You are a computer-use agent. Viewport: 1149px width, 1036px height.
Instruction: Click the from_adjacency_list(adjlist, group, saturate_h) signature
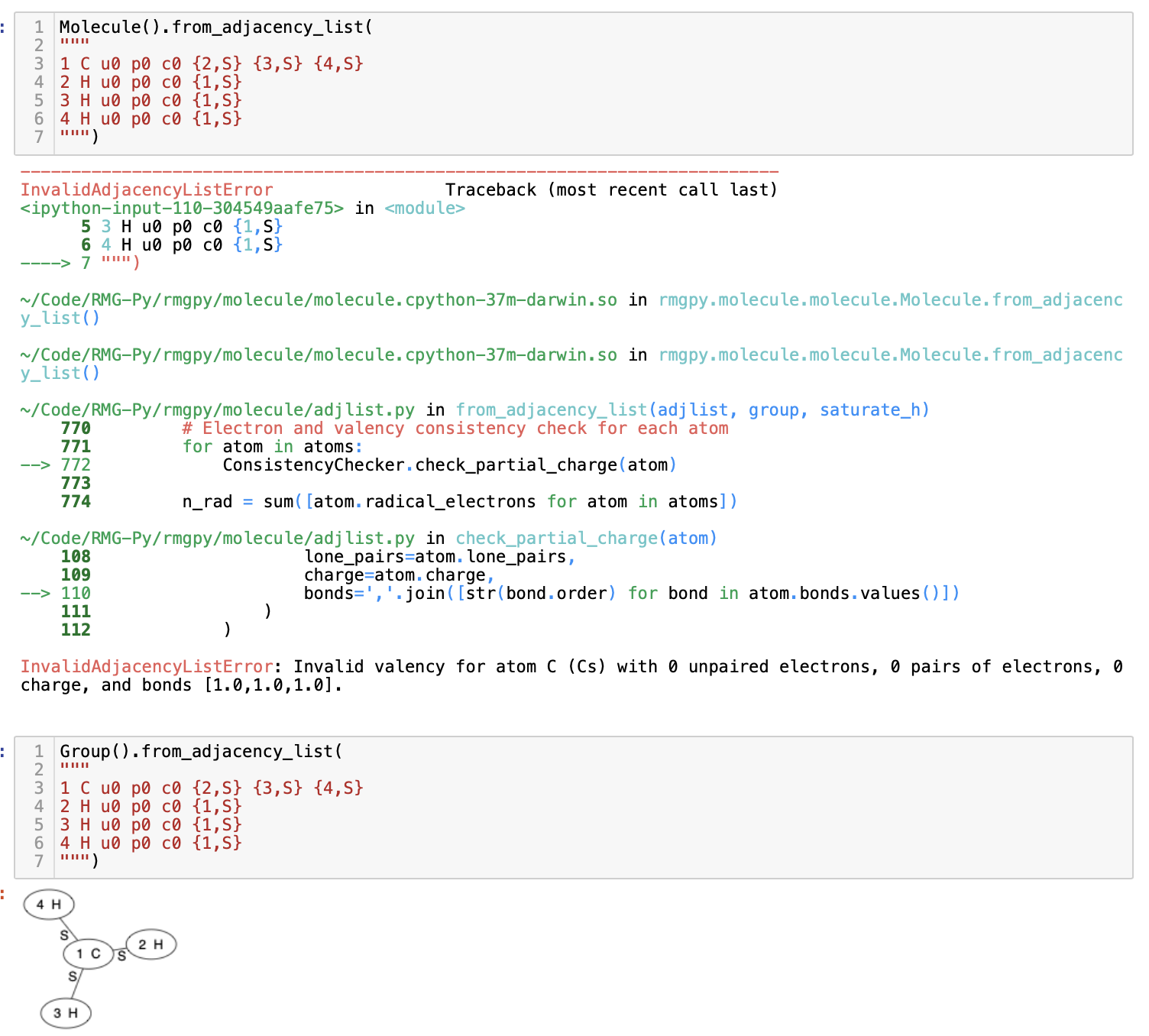coord(693,410)
